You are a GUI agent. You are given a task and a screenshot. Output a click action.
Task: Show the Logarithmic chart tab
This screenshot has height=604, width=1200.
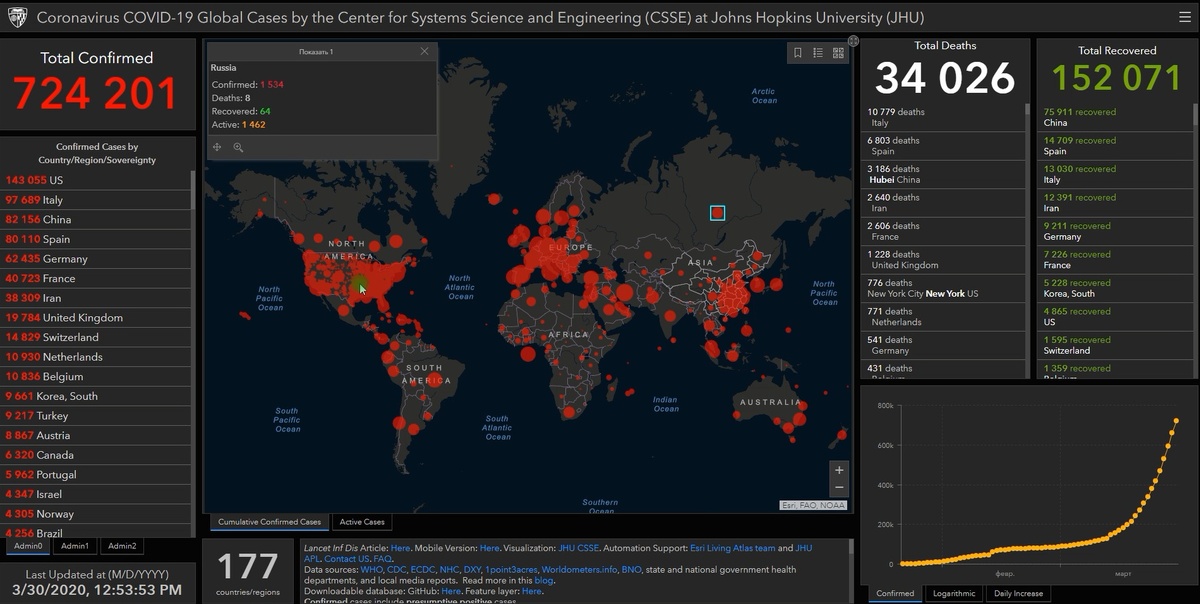coord(954,593)
